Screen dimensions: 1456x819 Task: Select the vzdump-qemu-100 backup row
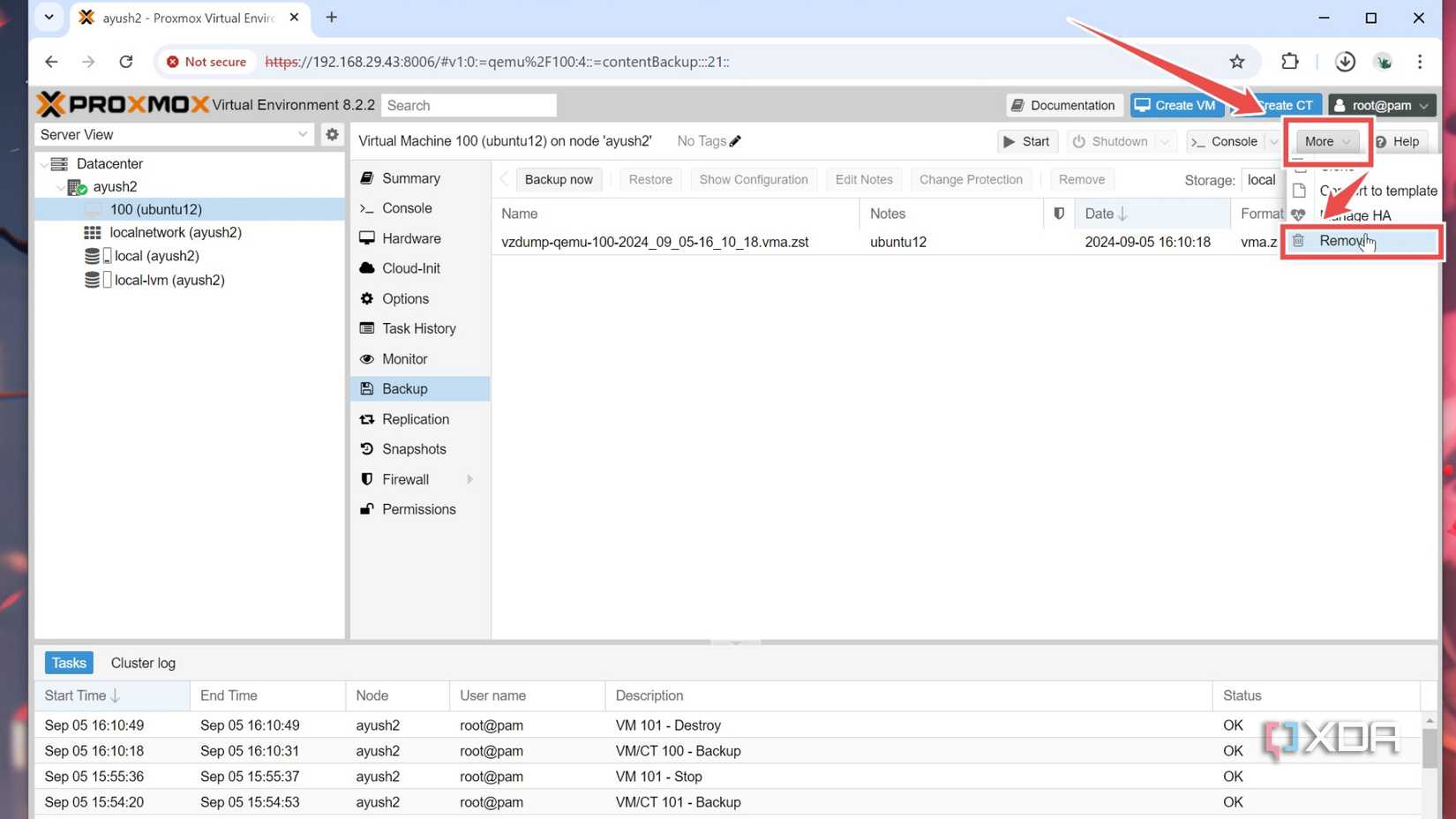point(654,242)
